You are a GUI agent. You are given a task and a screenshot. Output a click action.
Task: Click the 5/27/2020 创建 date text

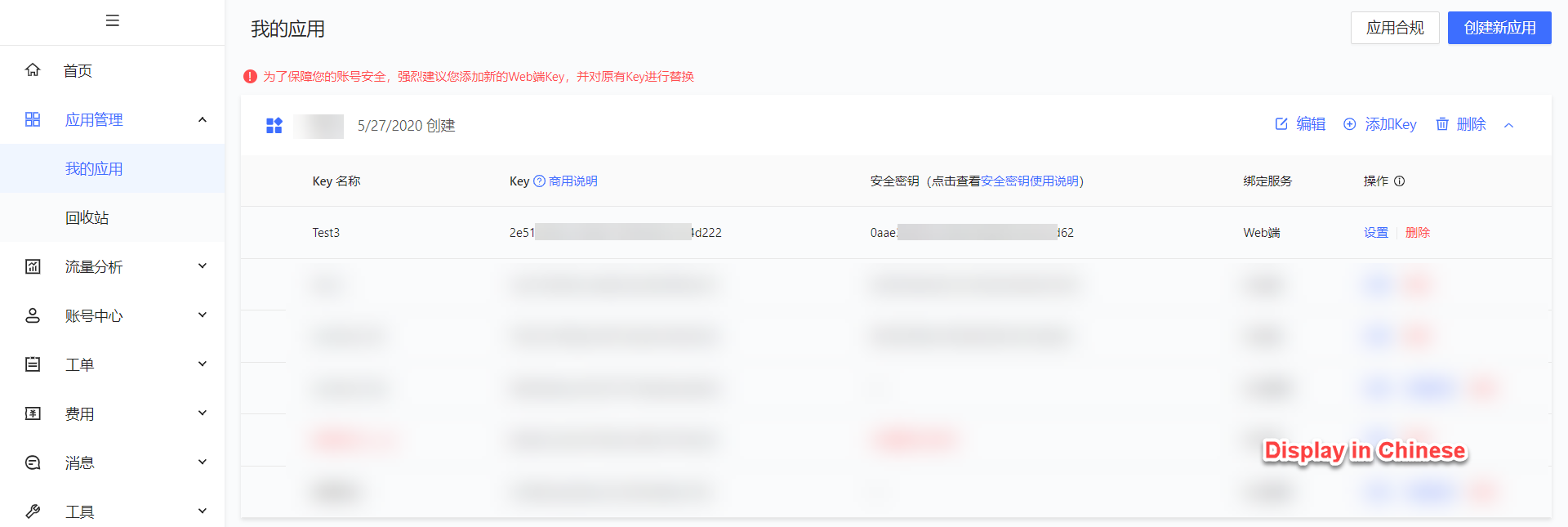click(407, 126)
